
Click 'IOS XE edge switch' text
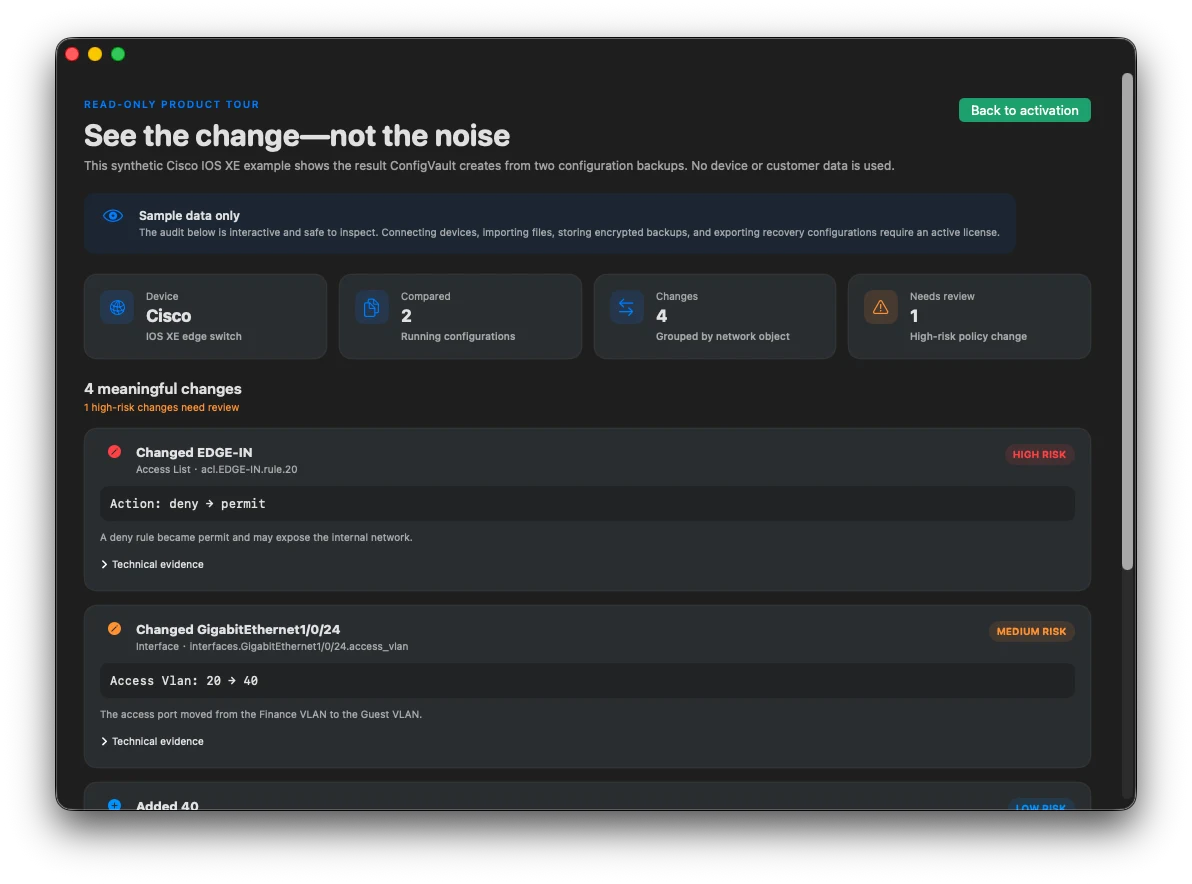(x=194, y=336)
